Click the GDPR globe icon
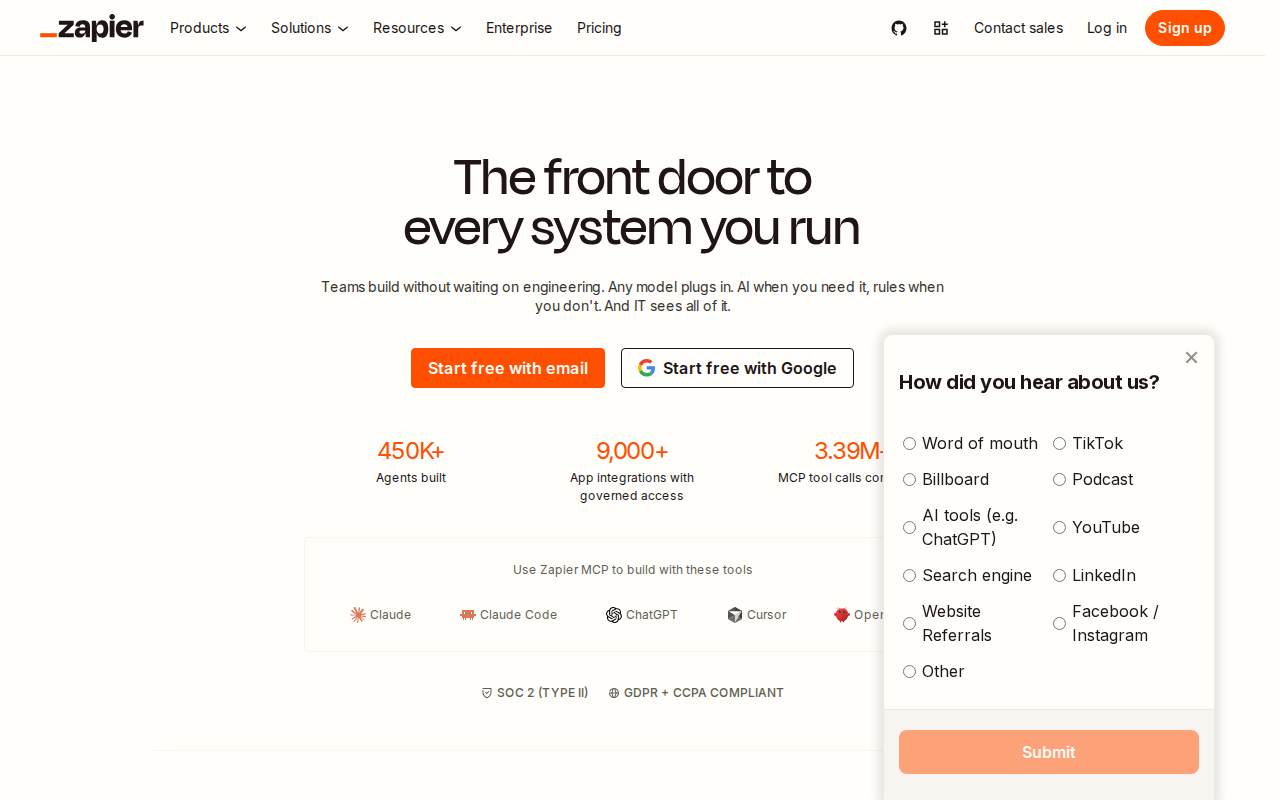This screenshot has width=1280, height=800. 614,693
